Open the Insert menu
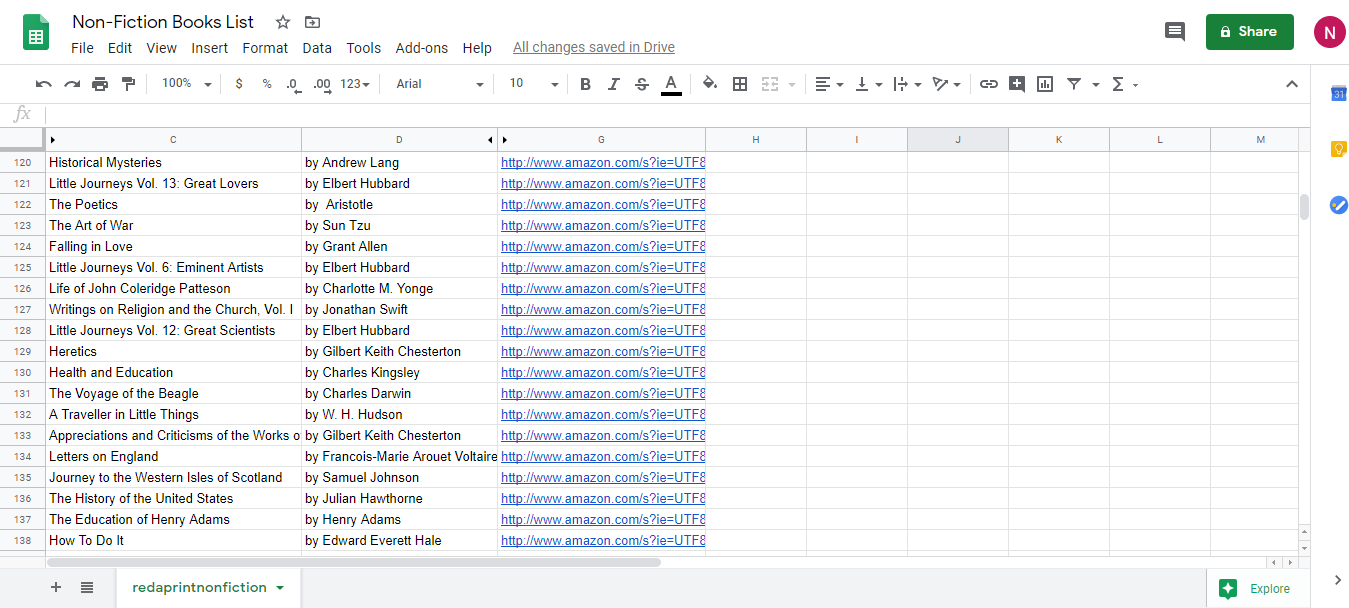The width and height of the screenshot is (1349, 608). pos(210,48)
